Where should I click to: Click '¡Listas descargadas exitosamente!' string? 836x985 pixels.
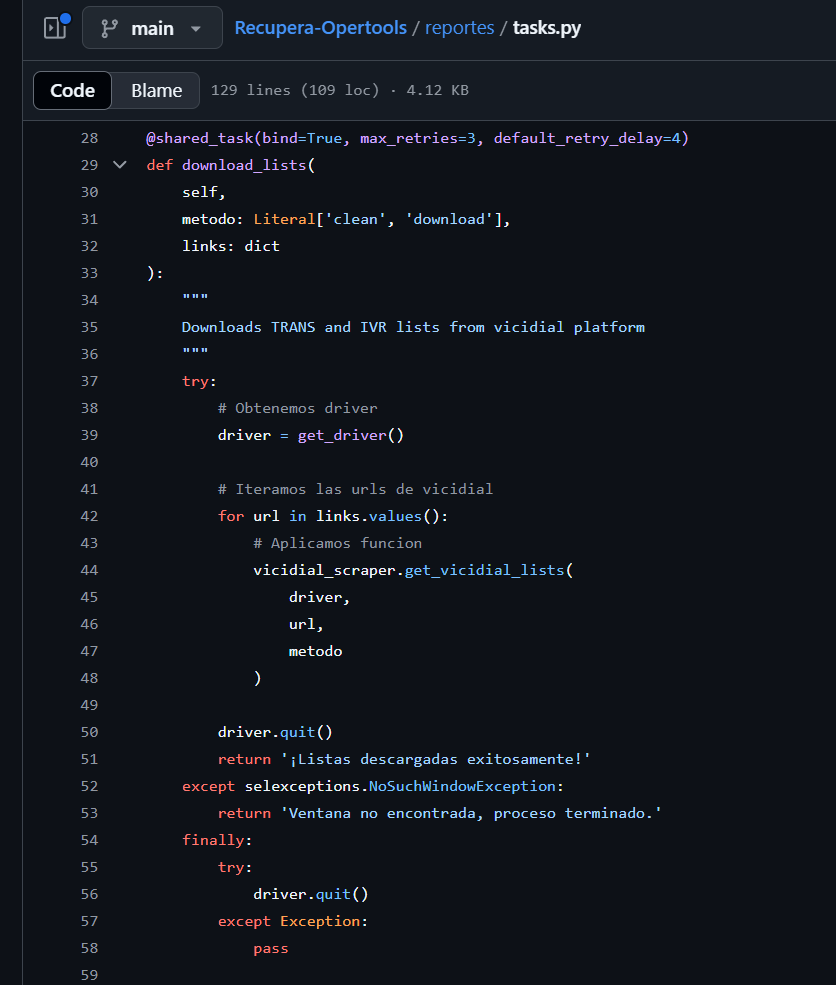[436, 759]
